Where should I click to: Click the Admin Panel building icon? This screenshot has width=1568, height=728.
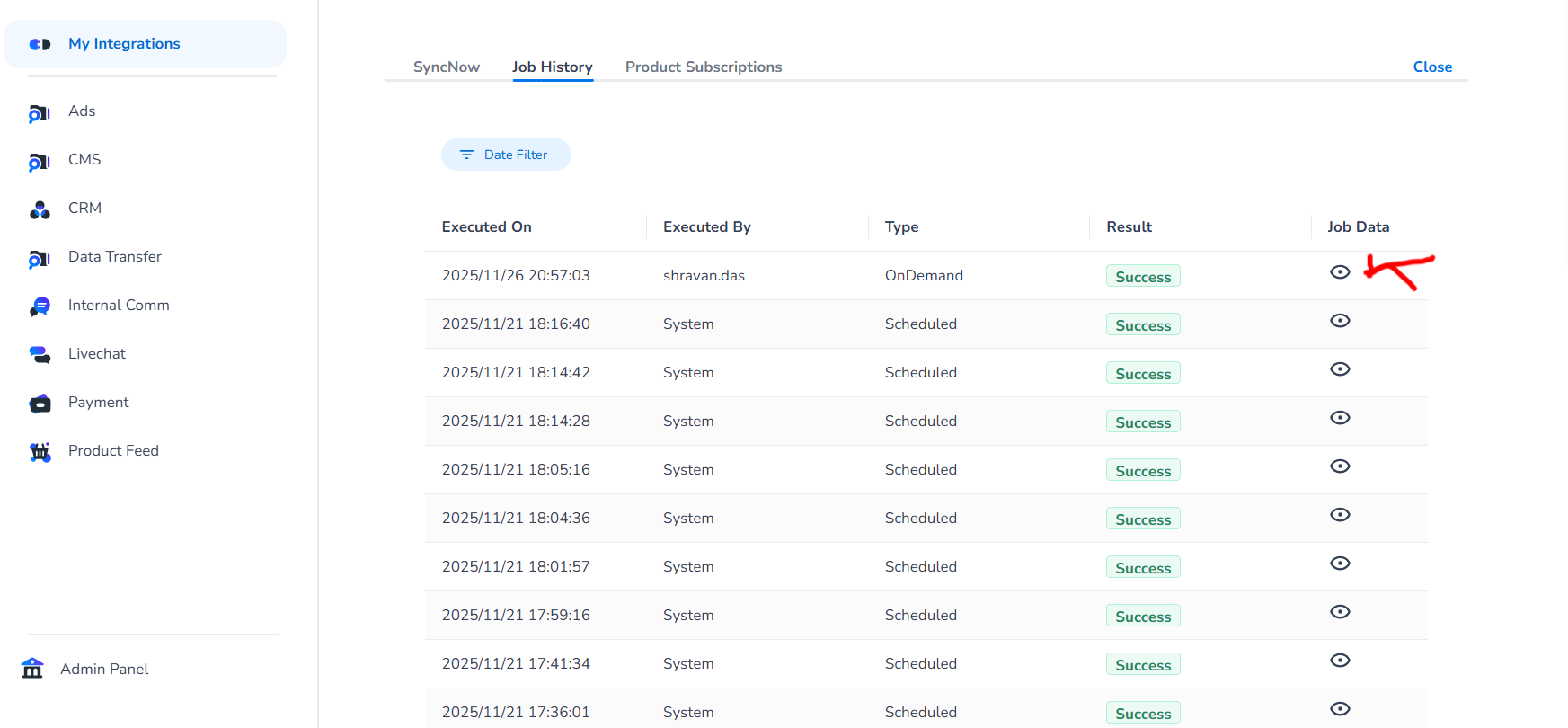tap(32, 668)
